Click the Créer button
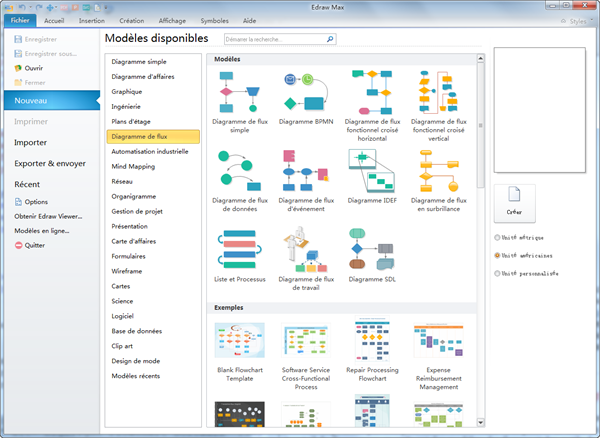 tap(514, 203)
